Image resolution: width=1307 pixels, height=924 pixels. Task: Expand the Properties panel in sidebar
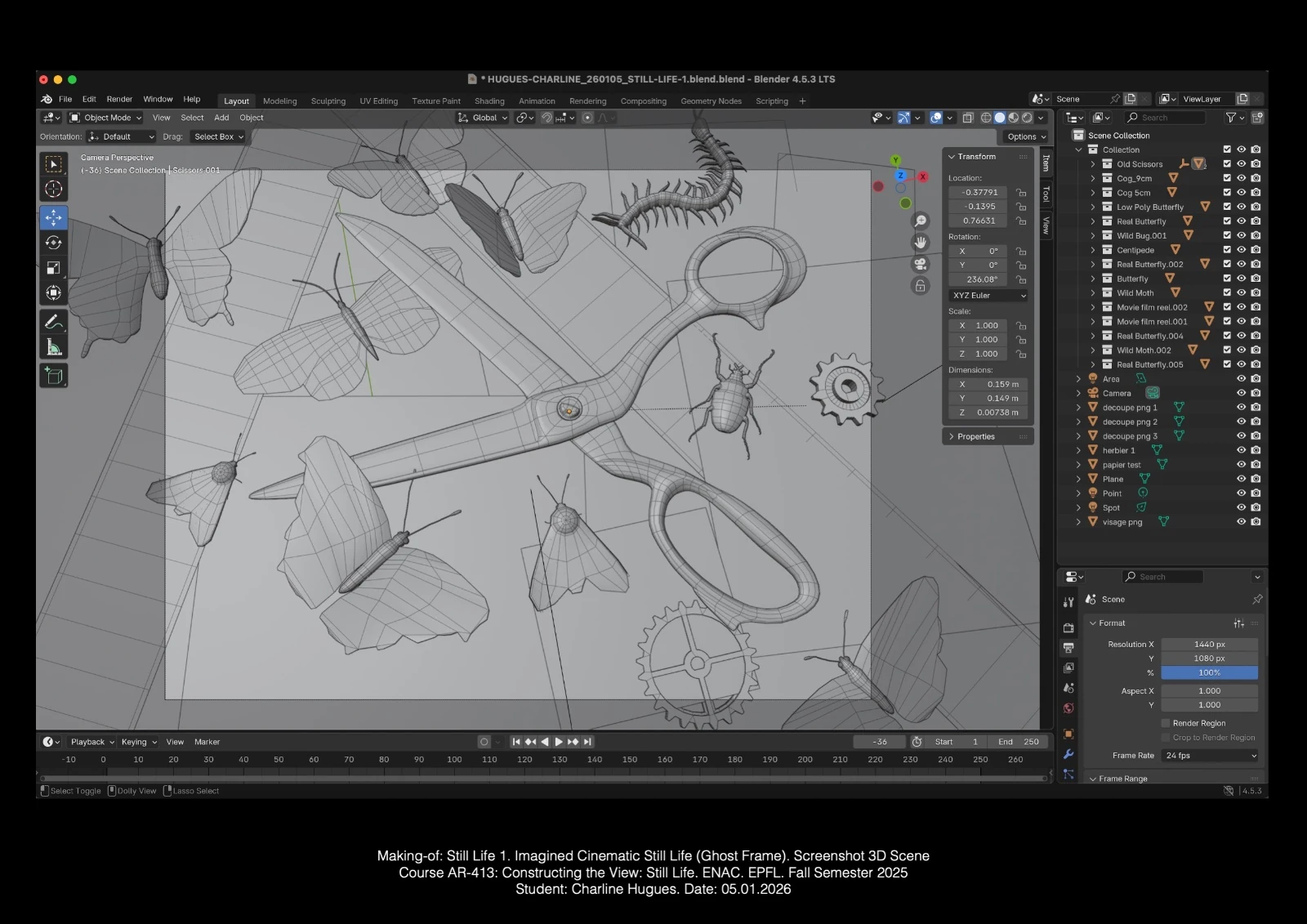point(988,436)
